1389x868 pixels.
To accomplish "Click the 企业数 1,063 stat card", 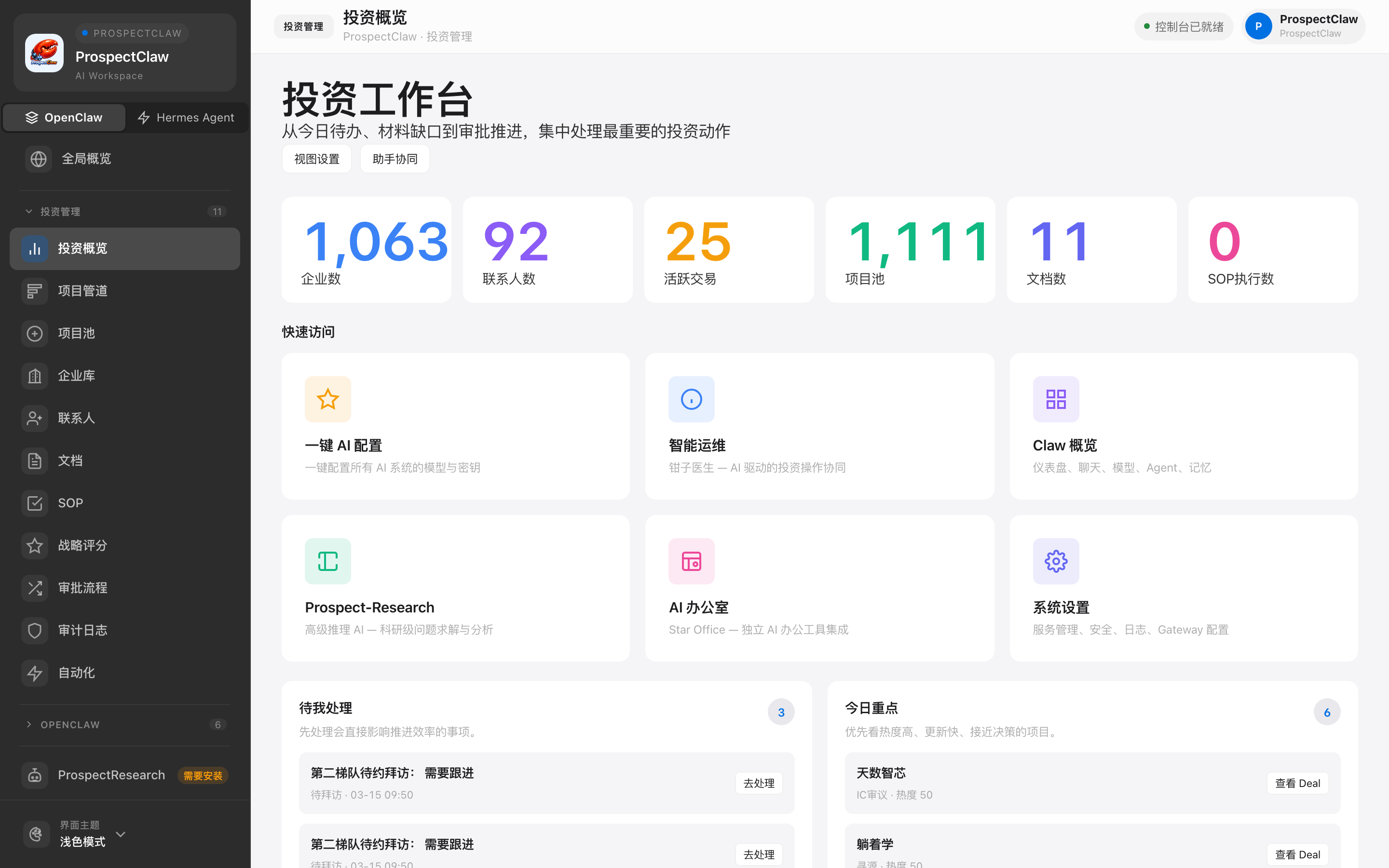I will 366,249.
